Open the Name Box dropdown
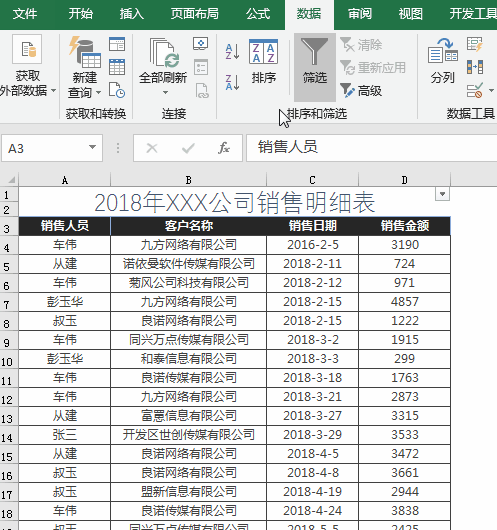The height and width of the screenshot is (530, 497). (x=92, y=147)
